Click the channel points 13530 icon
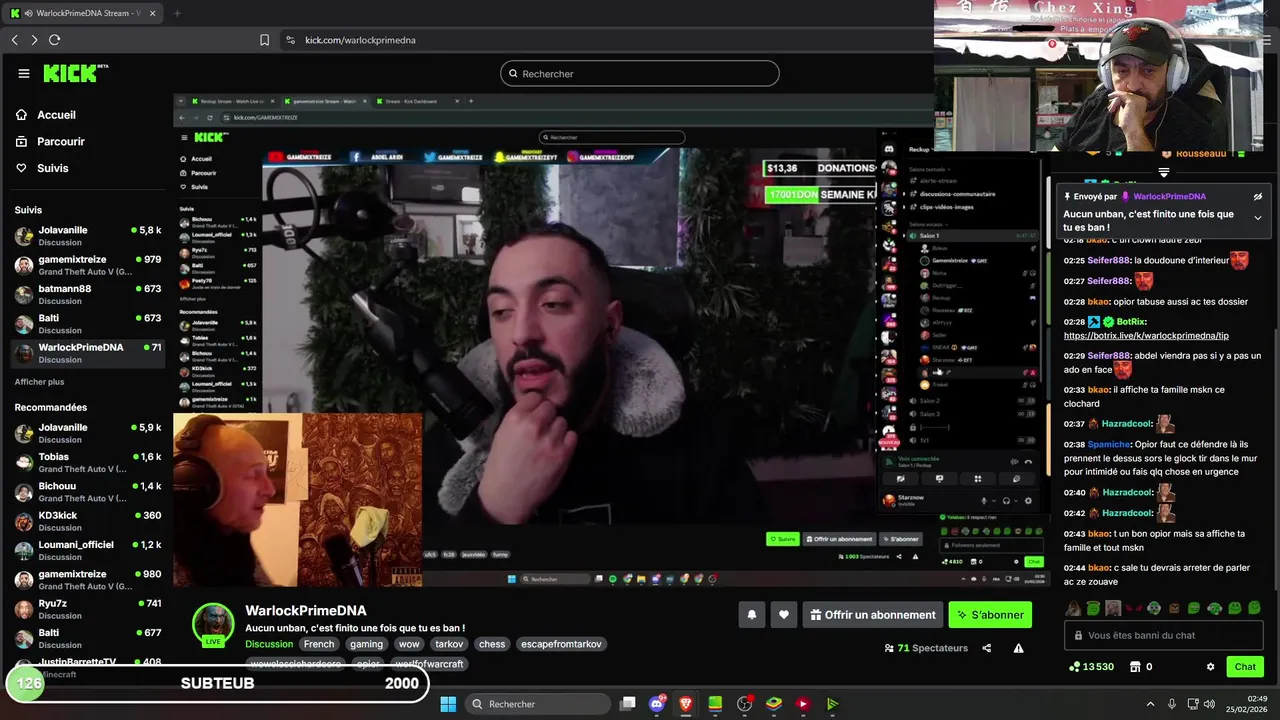 1075,667
